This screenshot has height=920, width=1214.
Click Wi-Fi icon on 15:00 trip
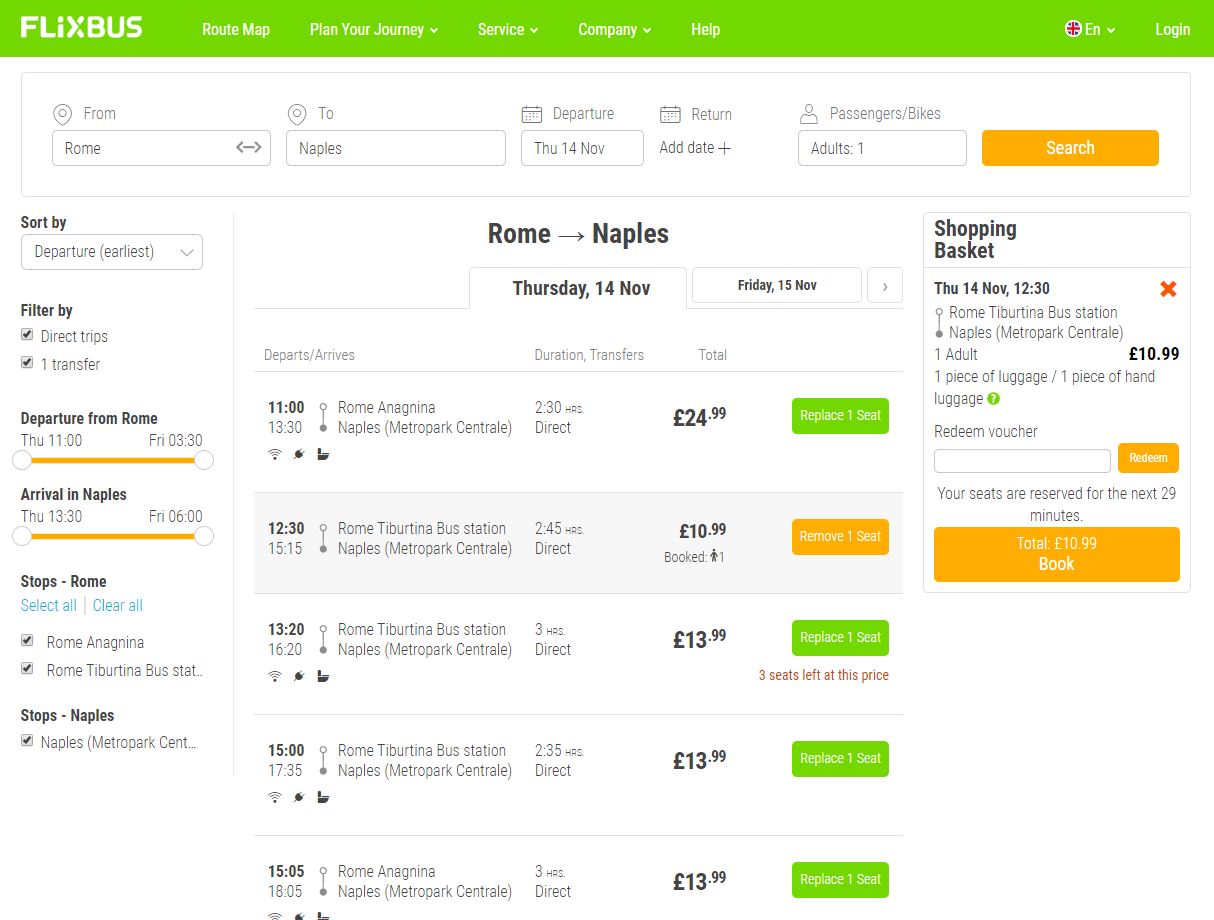tap(275, 797)
